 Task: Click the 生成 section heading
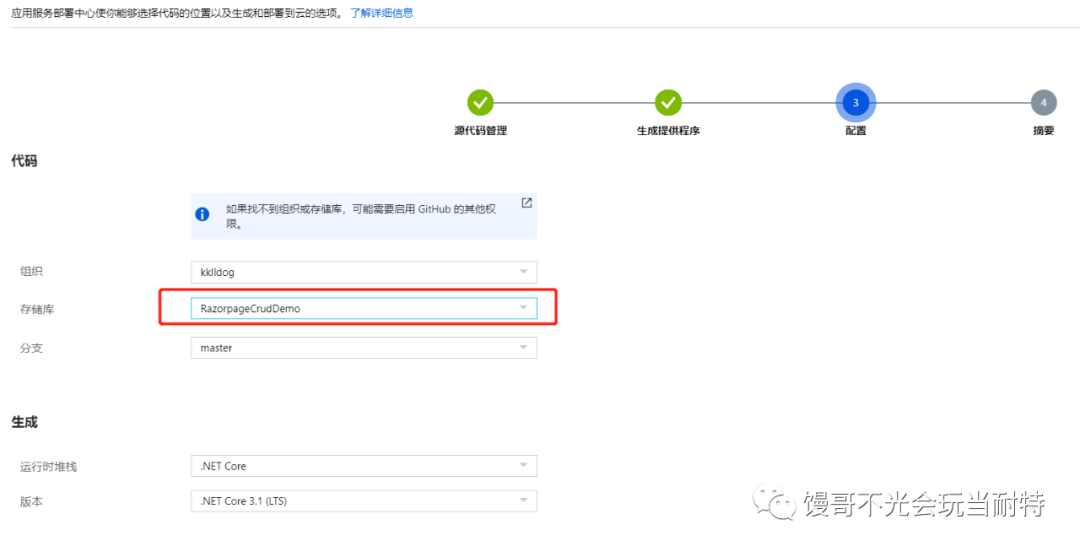(x=24, y=422)
